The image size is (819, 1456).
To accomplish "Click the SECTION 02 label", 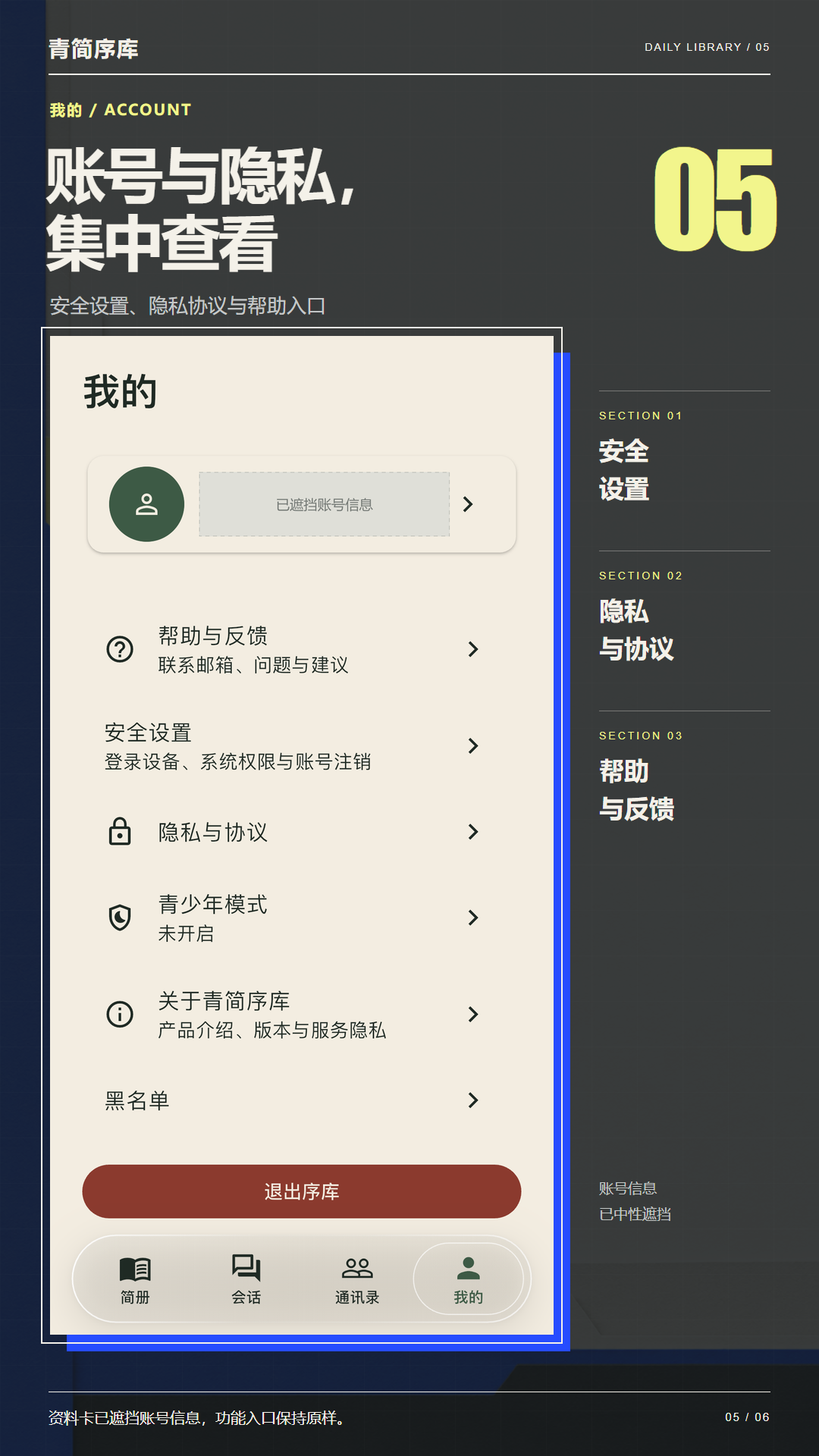I will pos(641,576).
